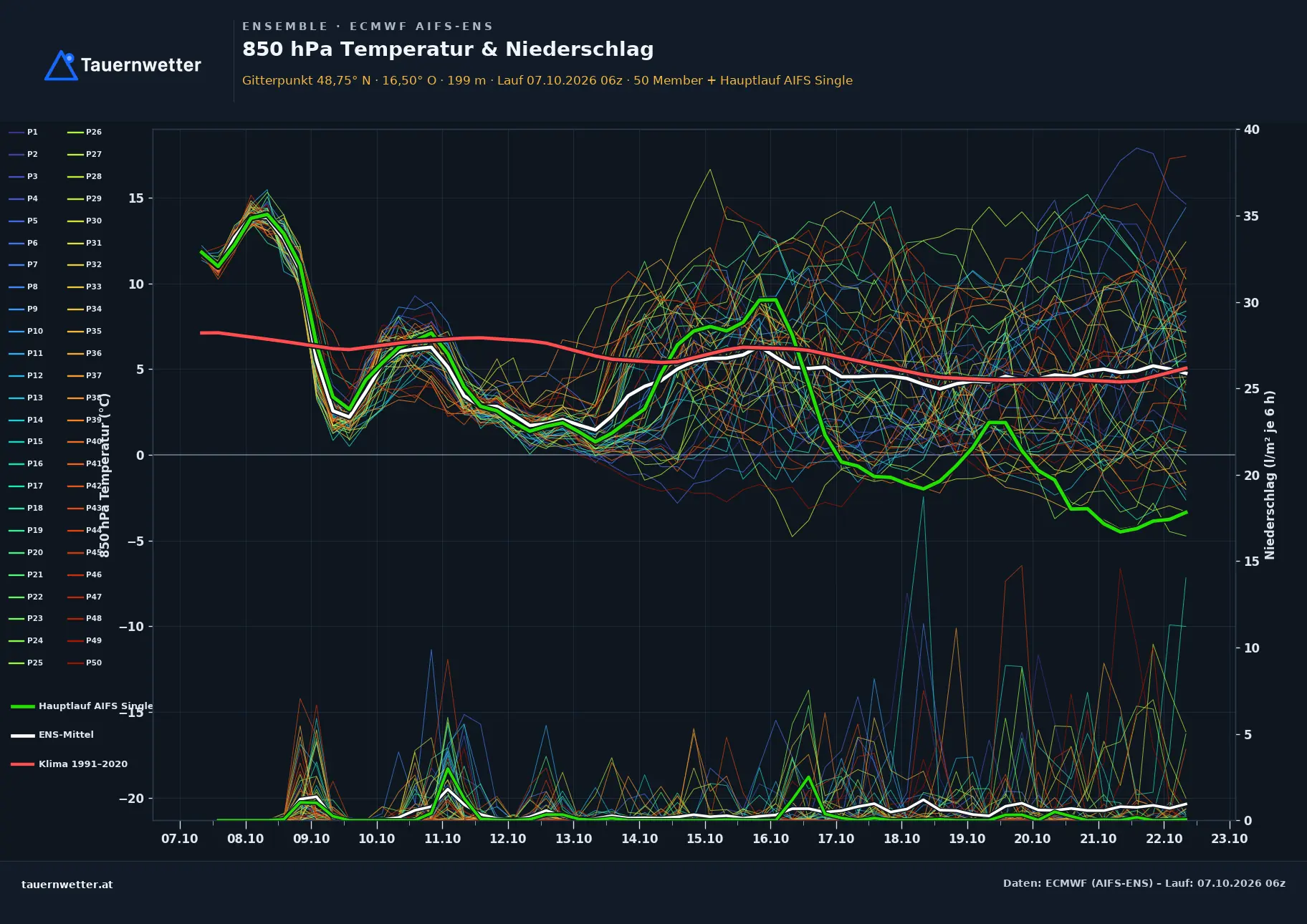The image size is (1307, 924).
Task: Select legend entry P46
Action: coord(85,574)
